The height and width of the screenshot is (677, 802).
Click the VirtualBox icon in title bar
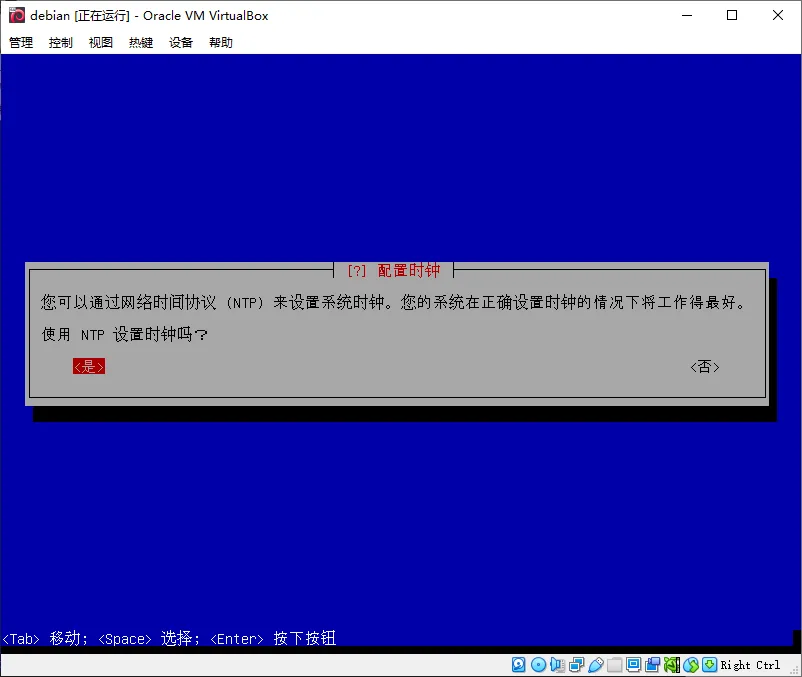tap(16, 15)
